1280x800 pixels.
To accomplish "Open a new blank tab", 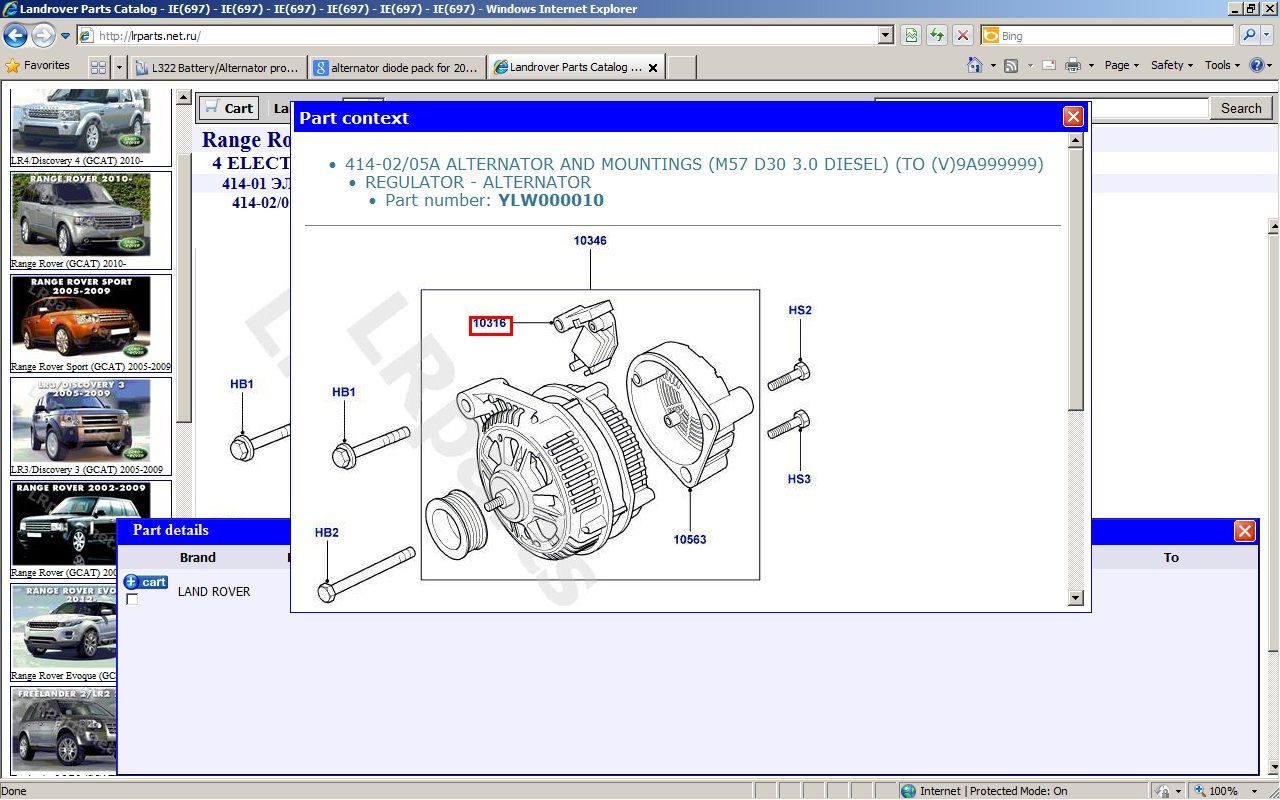I will [x=681, y=68].
